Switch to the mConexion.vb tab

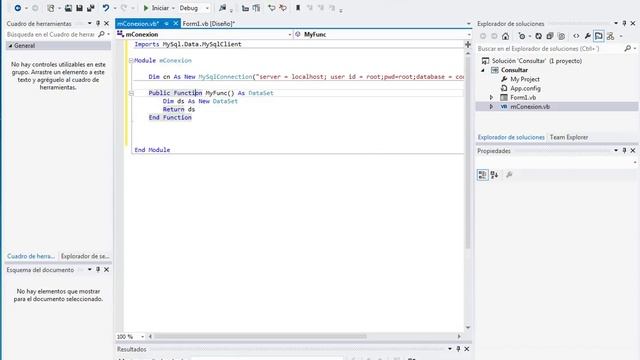pos(138,24)
